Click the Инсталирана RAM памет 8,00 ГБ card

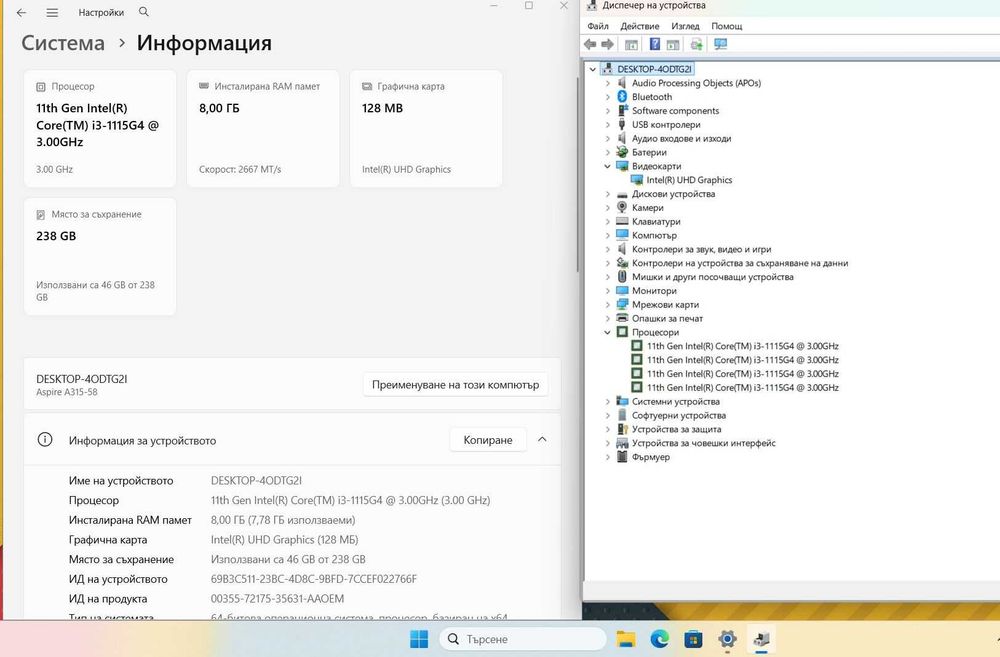pyautogui.click(x=263, y=129)
